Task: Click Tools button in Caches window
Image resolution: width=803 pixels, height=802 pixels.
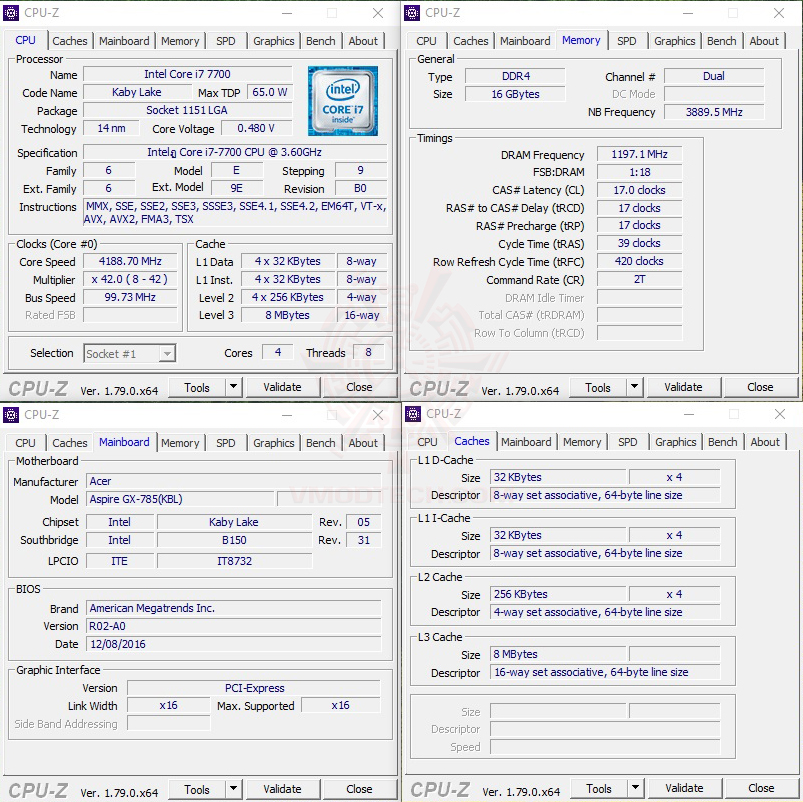Action: tap(599, 788)
